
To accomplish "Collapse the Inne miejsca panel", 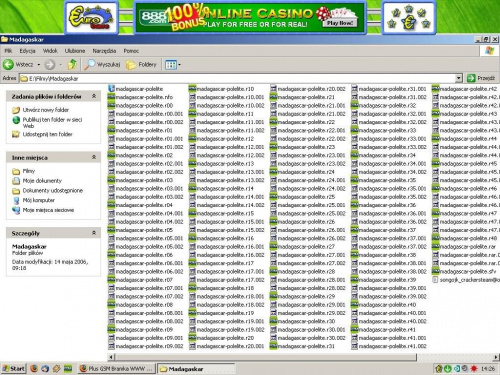I will point(94,157).
